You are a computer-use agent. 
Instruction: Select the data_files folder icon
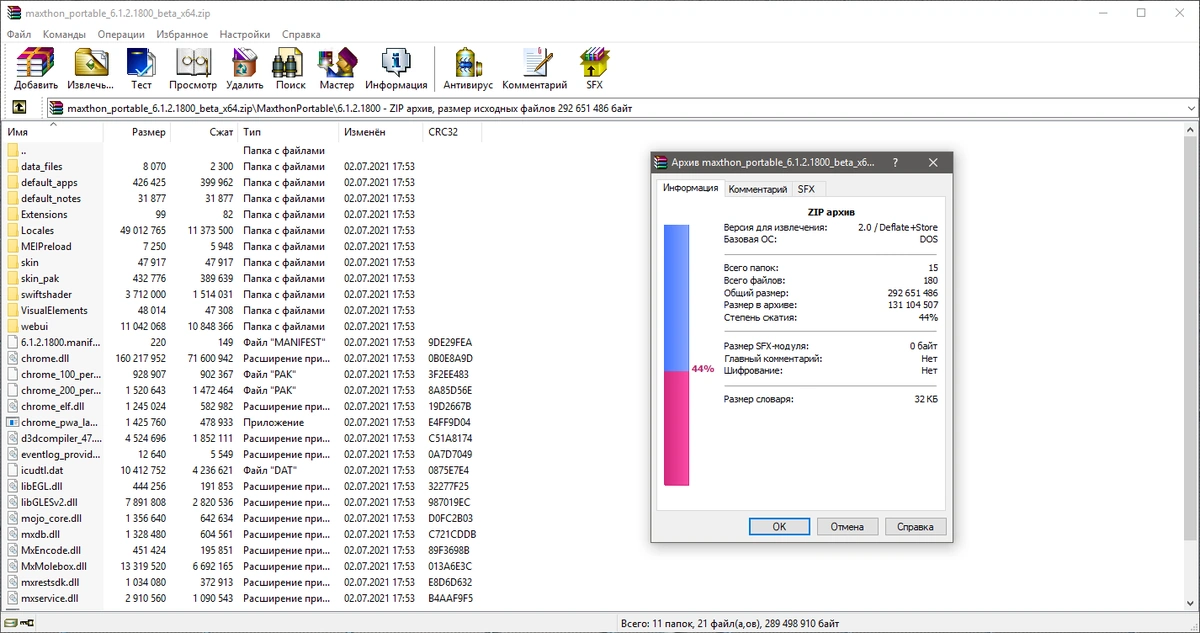(x=13, y=167)
